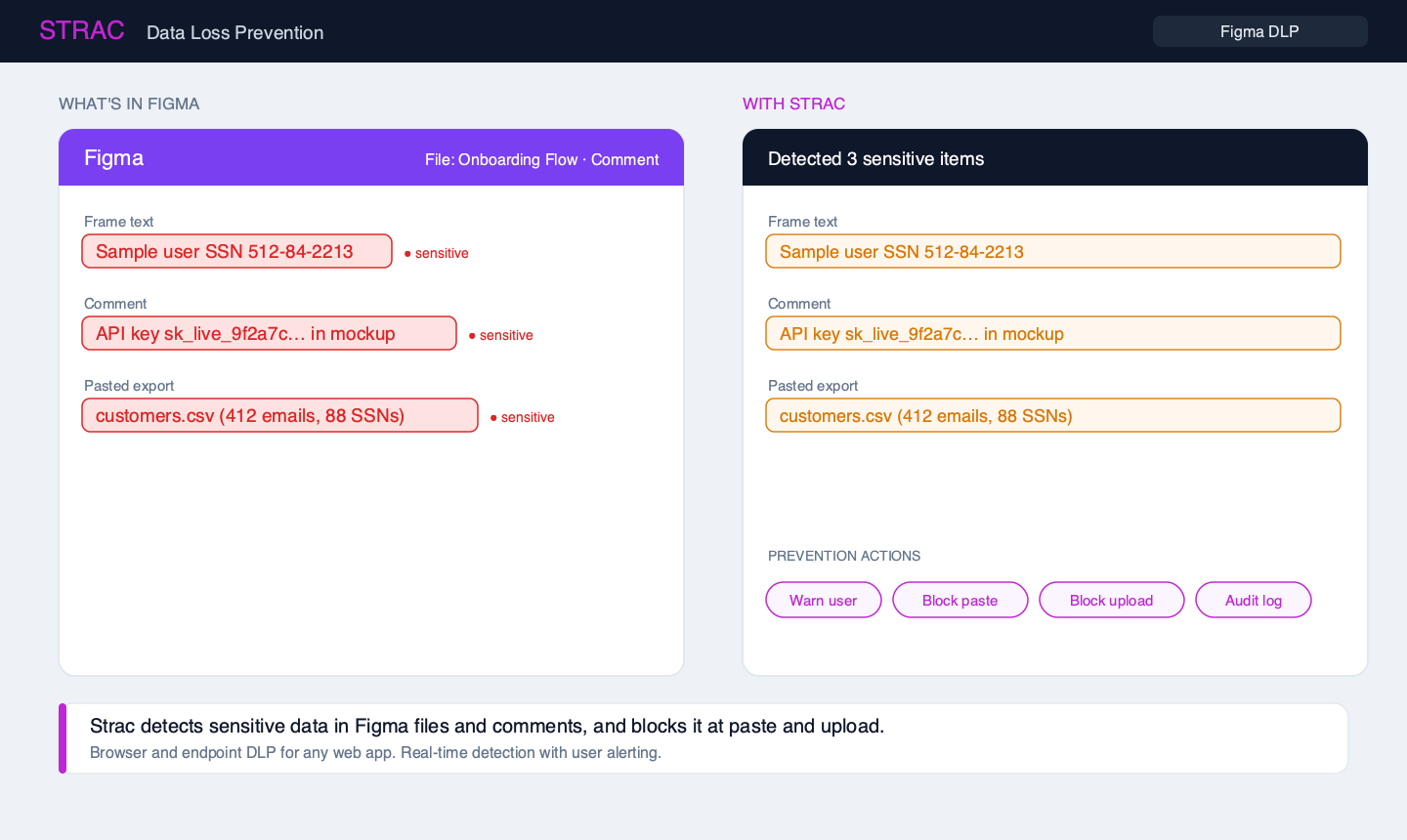The height and width of the screenshot is (840, 1407).
Task: Click the orange SSN item in Strac panel
Action: click(x=1053, y=251)
